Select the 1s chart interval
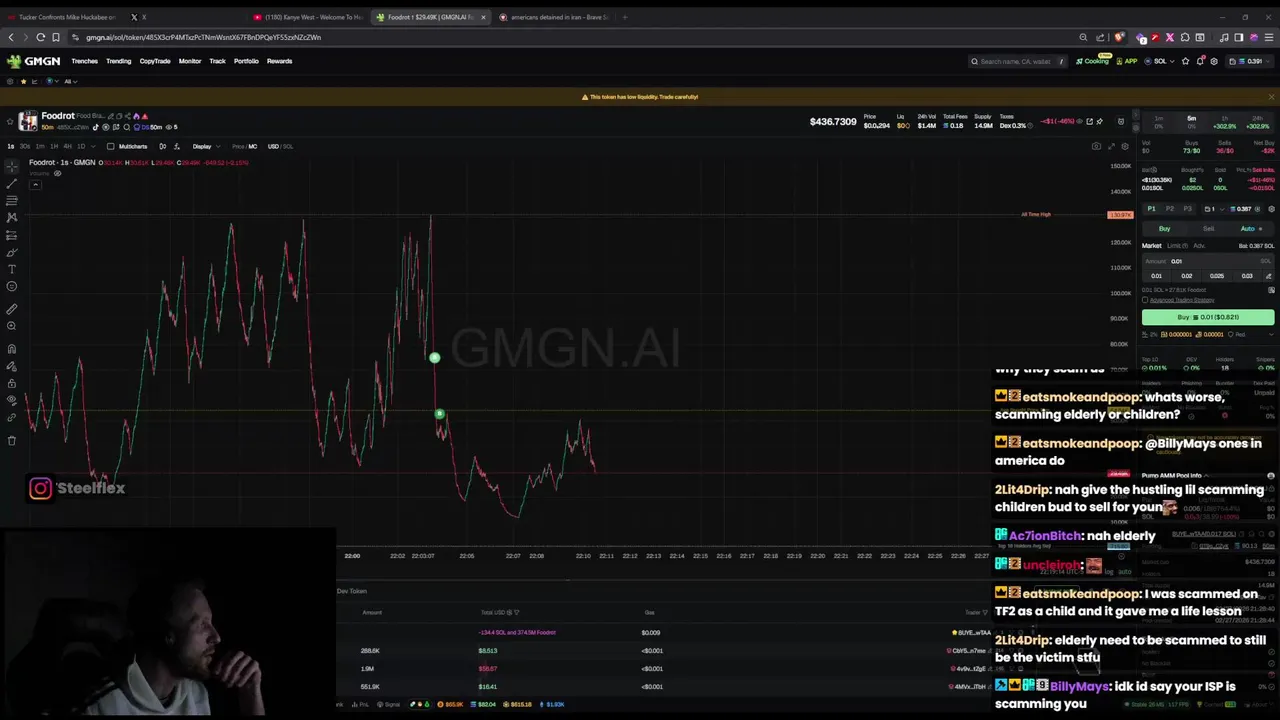The image size is (1280, 720). coord(11,146)
